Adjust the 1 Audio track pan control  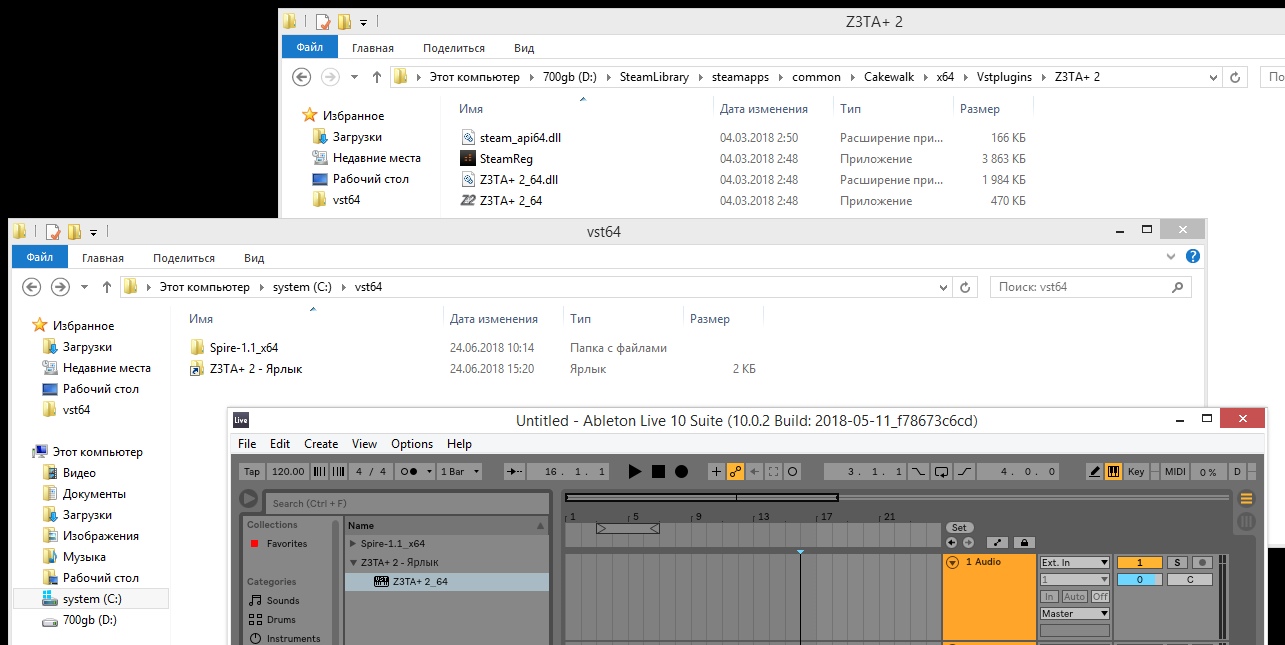(1190, 579)
